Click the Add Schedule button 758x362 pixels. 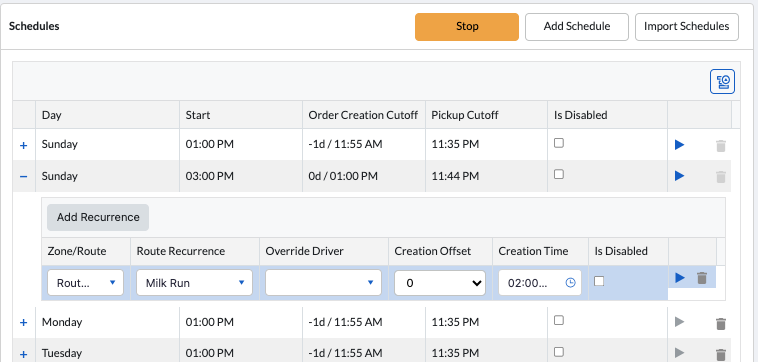pos(577,27)
